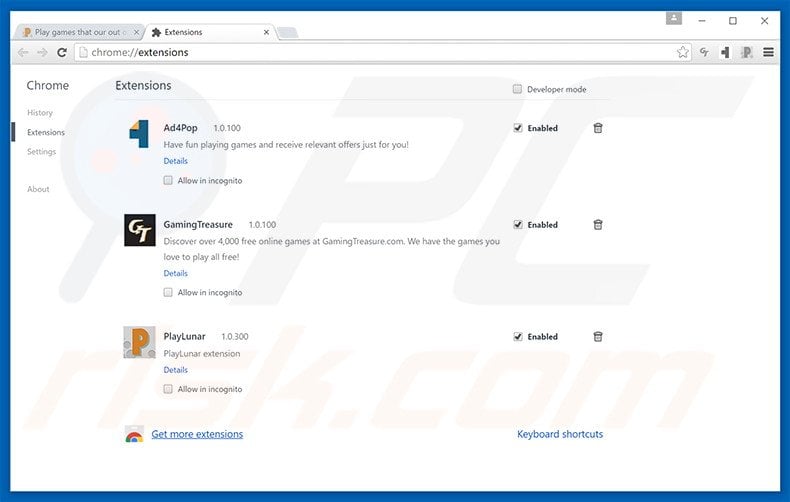
Task: Disable the Ad4Pop extension Enabled checkbox
Action: [x=517, y=128]
